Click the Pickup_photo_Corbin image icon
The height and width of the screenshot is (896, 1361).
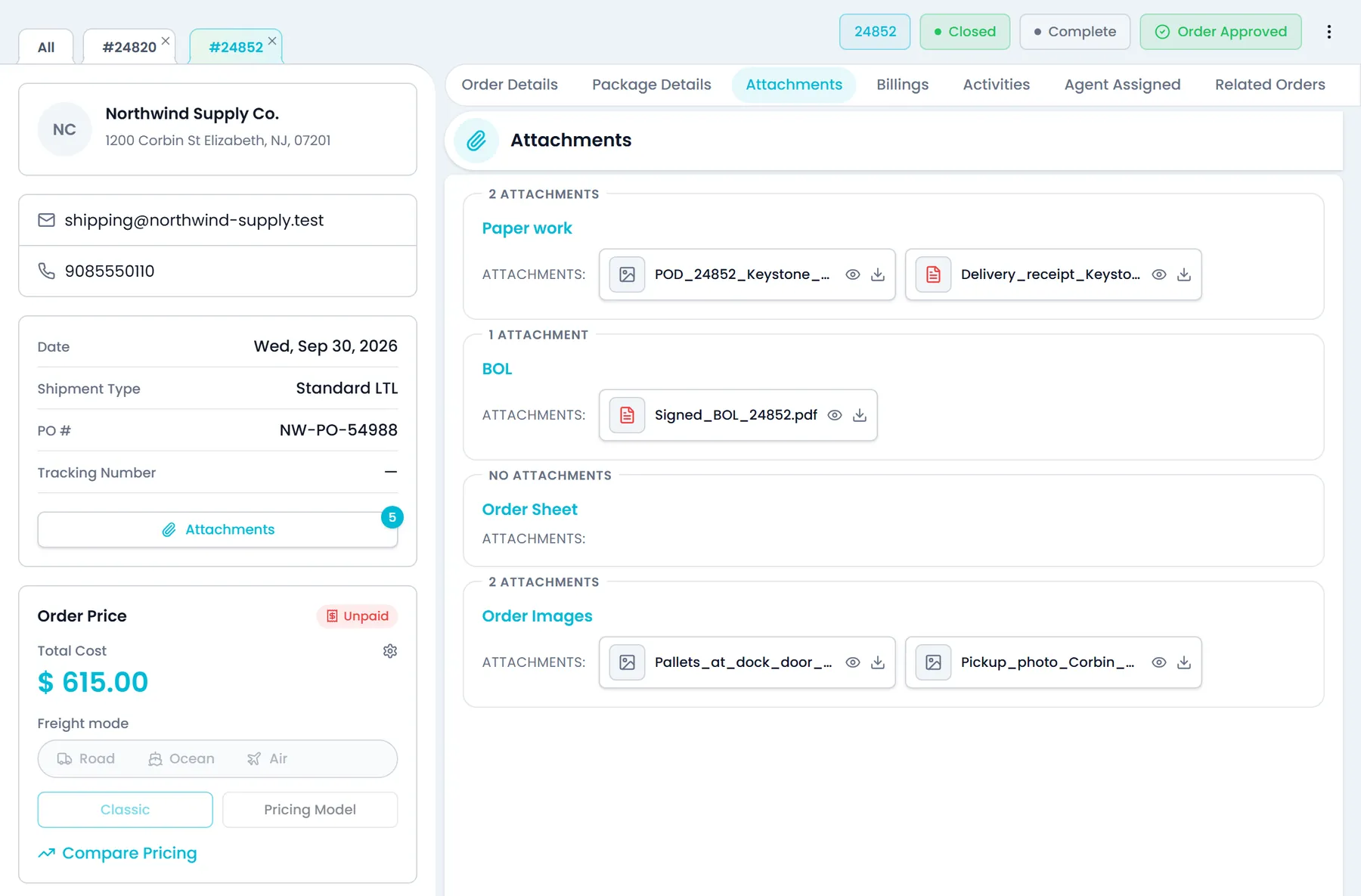pos(934,662)
